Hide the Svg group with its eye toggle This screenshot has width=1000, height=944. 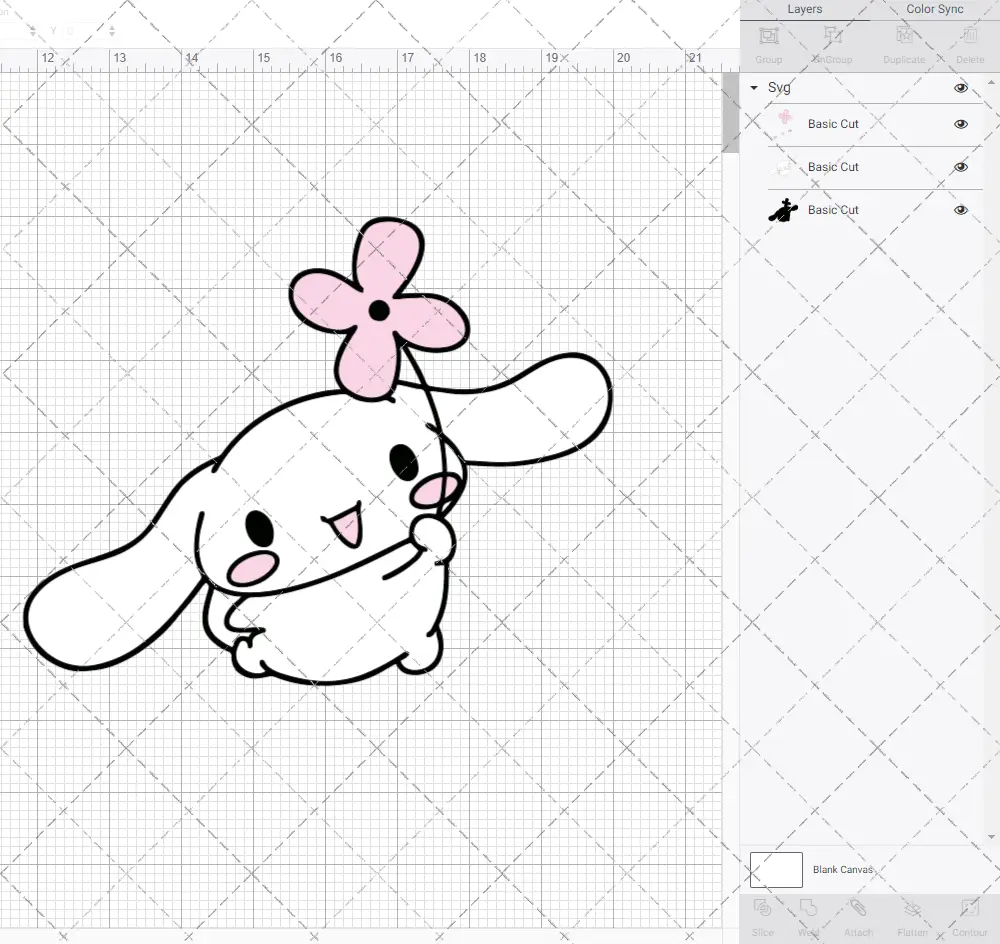point(960,88)
